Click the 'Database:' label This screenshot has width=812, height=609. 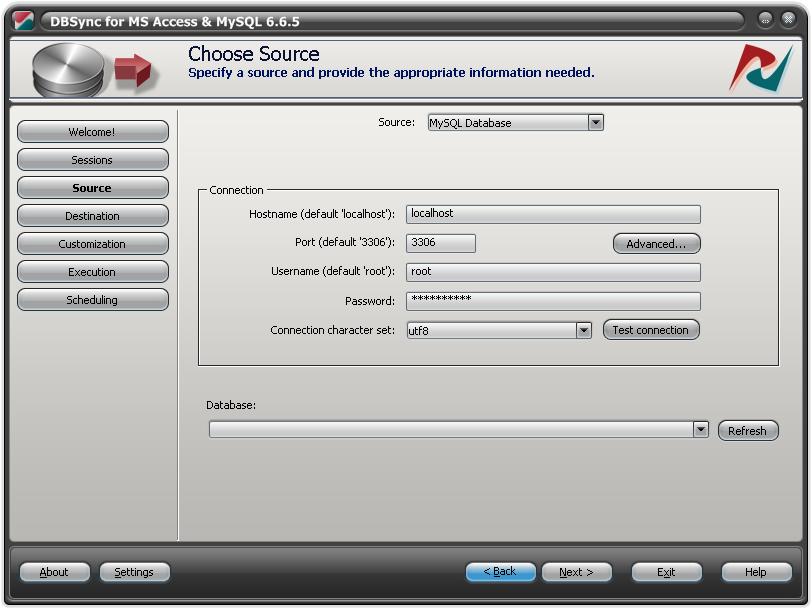(231, 405)
